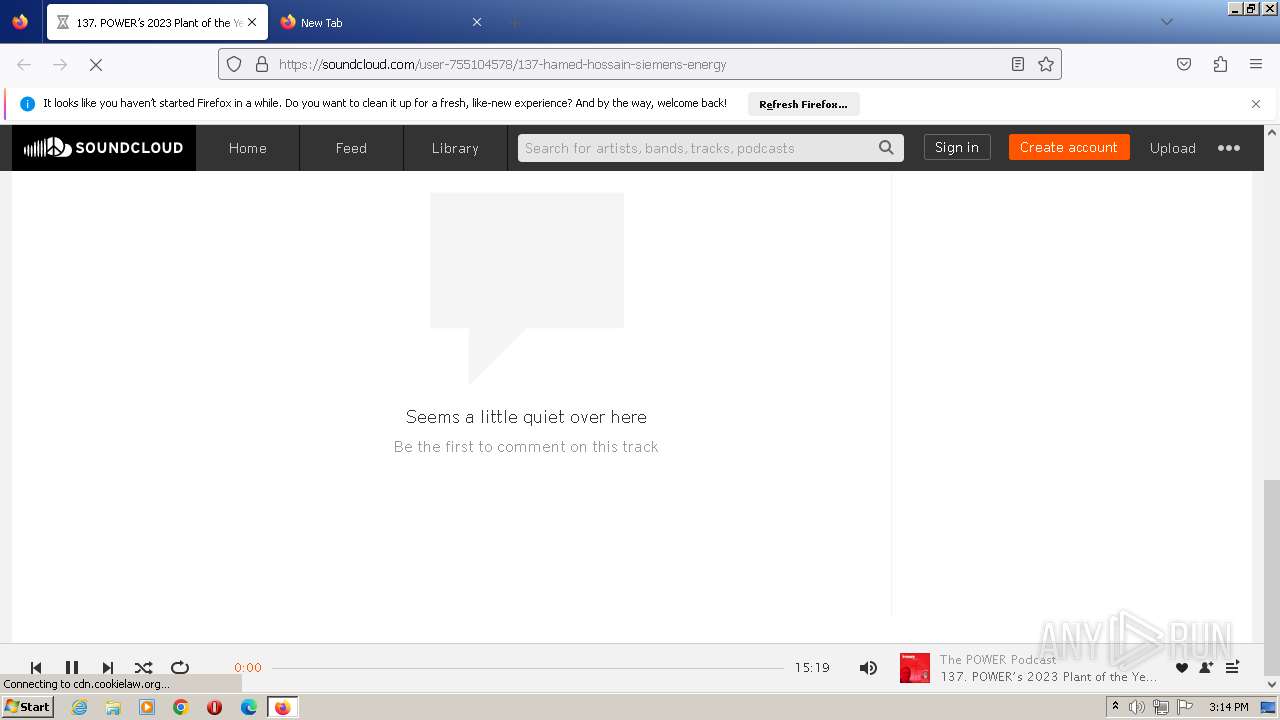
Task: Skip to previous track in player
Action: [36, 667]
